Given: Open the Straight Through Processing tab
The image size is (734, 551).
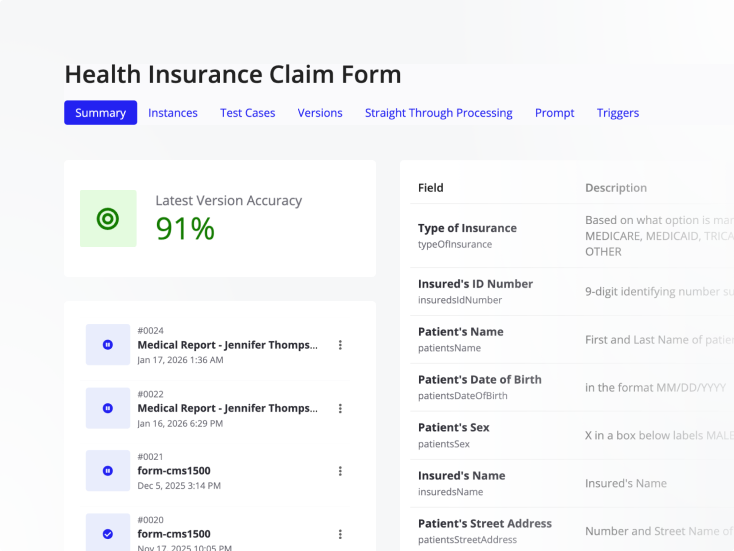Looking at the screenshot, I should (x=438, y=113).
